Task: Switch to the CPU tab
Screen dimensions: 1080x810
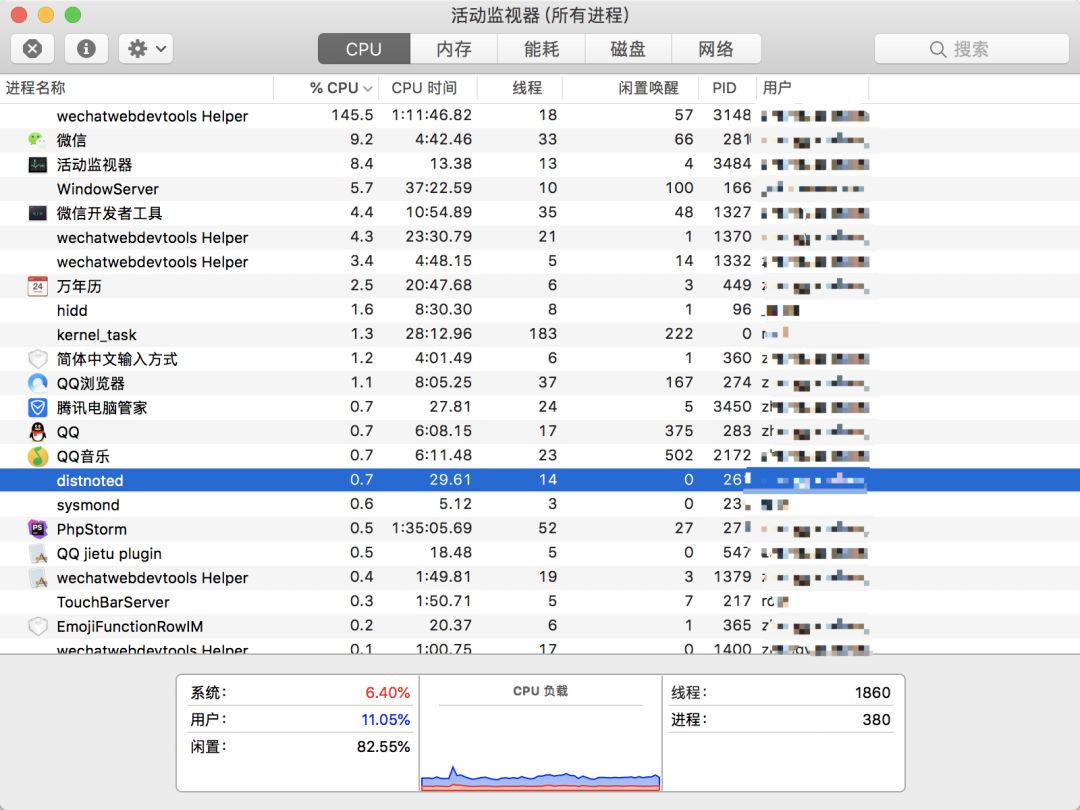Action: (364, 49)
